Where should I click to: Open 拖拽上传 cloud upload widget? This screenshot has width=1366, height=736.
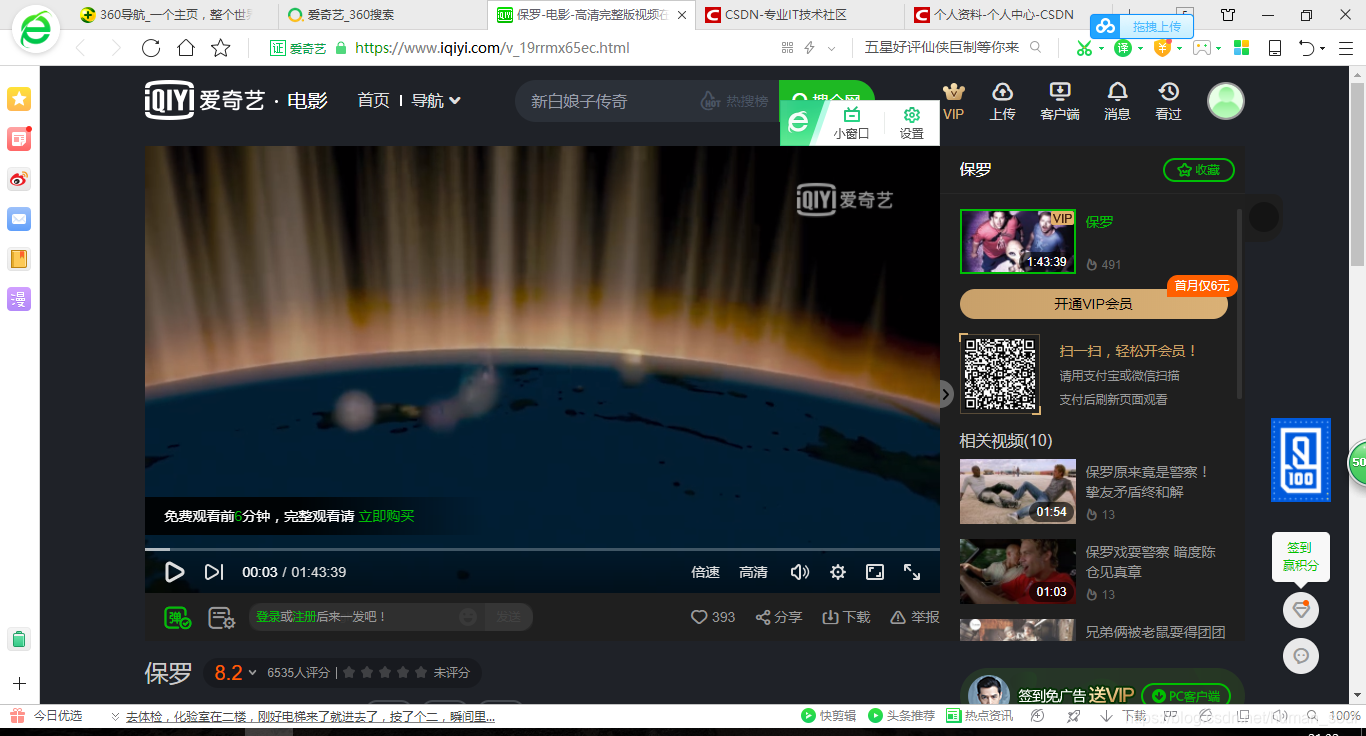(x=1144, y=26)
